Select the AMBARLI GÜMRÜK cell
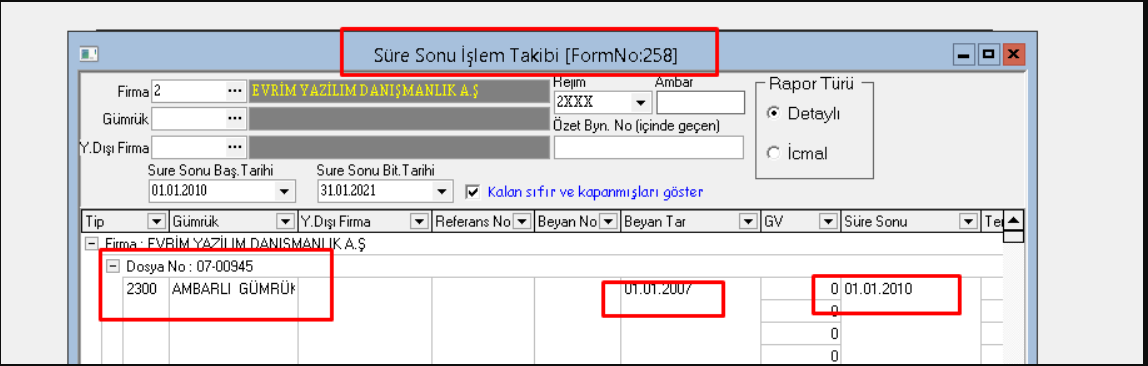The image size is (1148, 366). point(234,289)
